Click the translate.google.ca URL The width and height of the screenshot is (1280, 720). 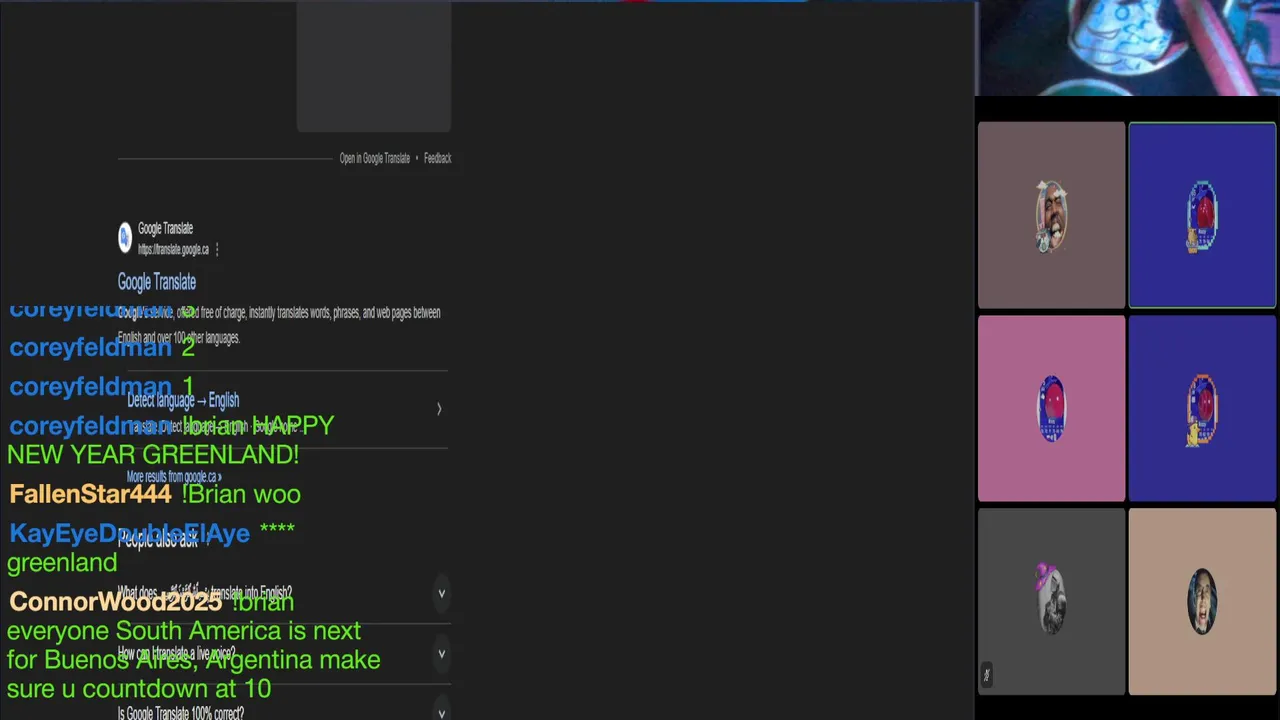[173, 249]
